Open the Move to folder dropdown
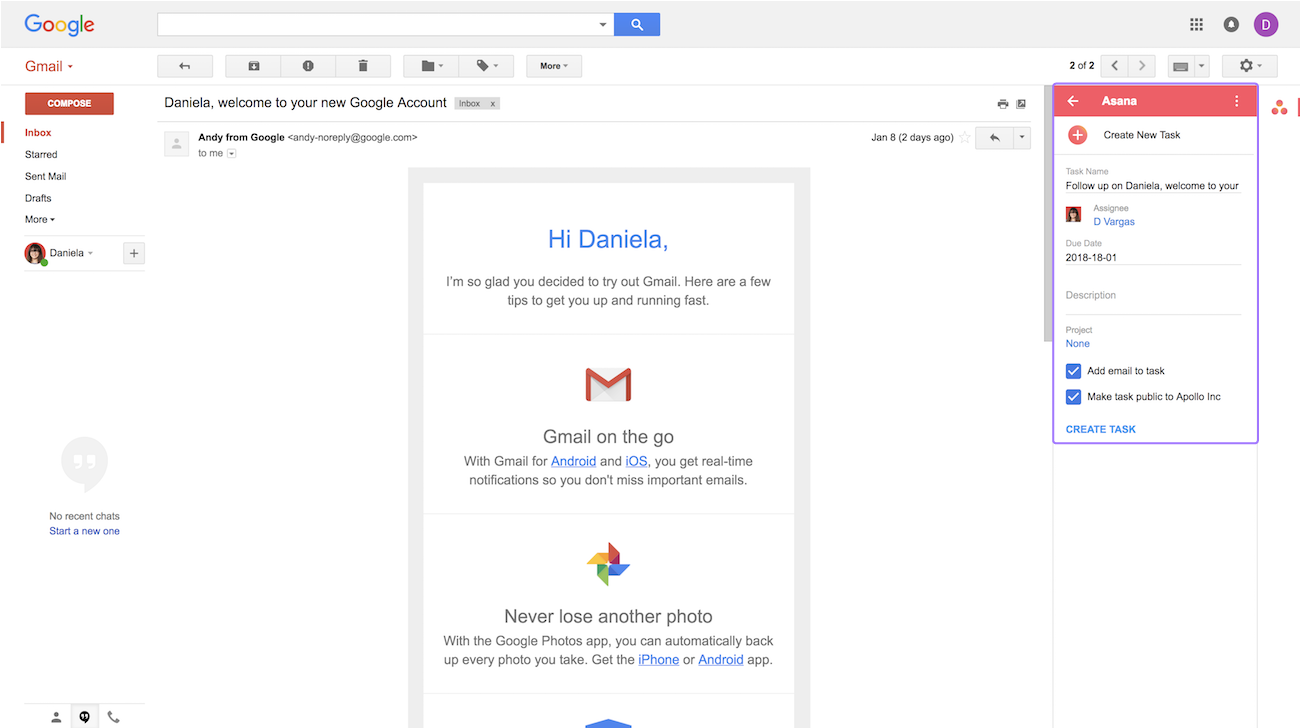The width and height of the screenshot is (1300, 728). coord(431,66)
